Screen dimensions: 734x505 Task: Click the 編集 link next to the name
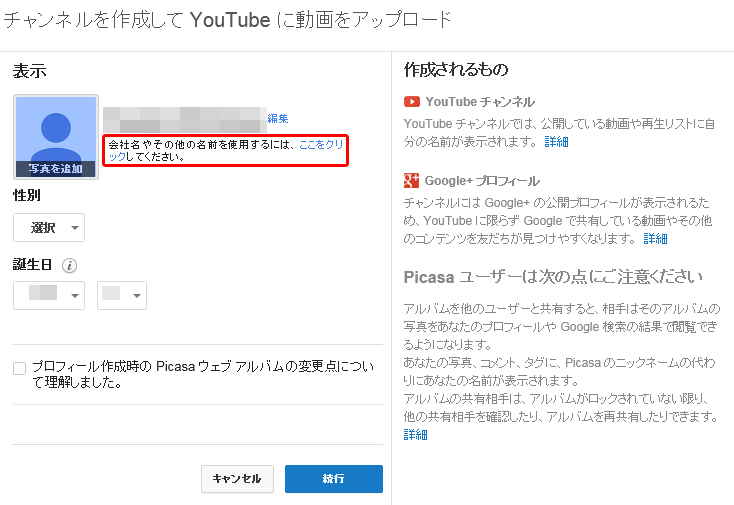(278, 119)
